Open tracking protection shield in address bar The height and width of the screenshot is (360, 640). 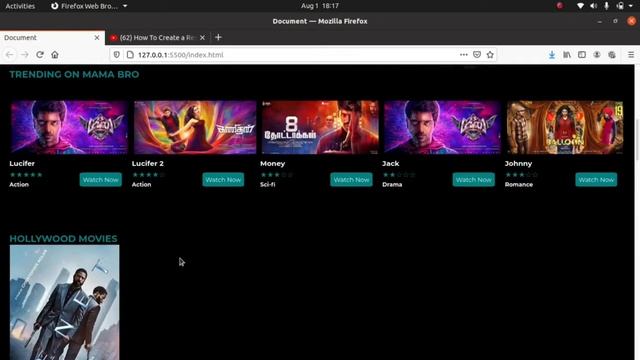[117, 55]
